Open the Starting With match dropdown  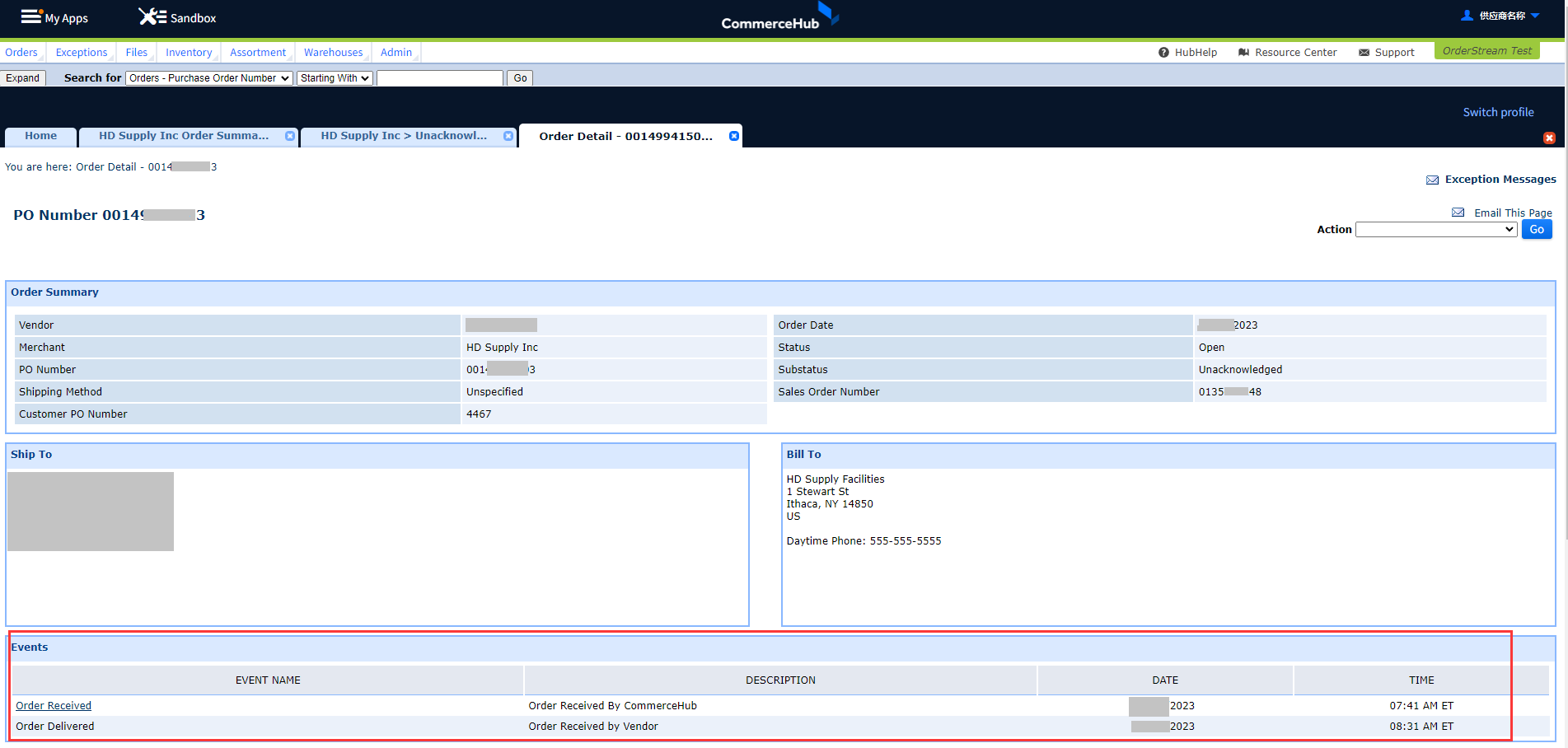click(x=335, y=78)
